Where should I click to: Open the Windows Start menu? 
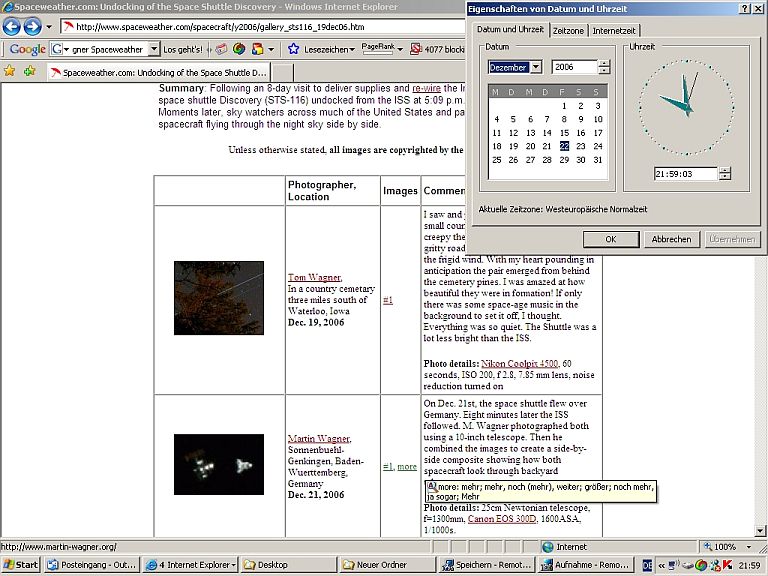click(20, 566)
